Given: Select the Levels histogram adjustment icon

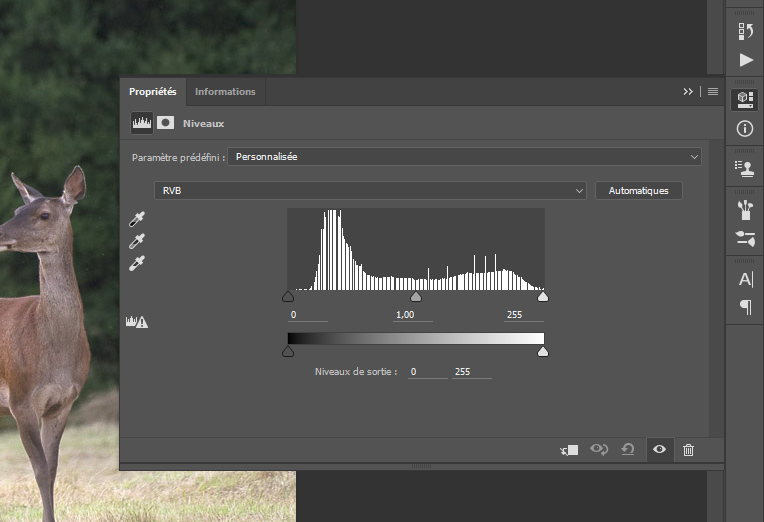Looking at the screenshot, I should coord(142,123).
